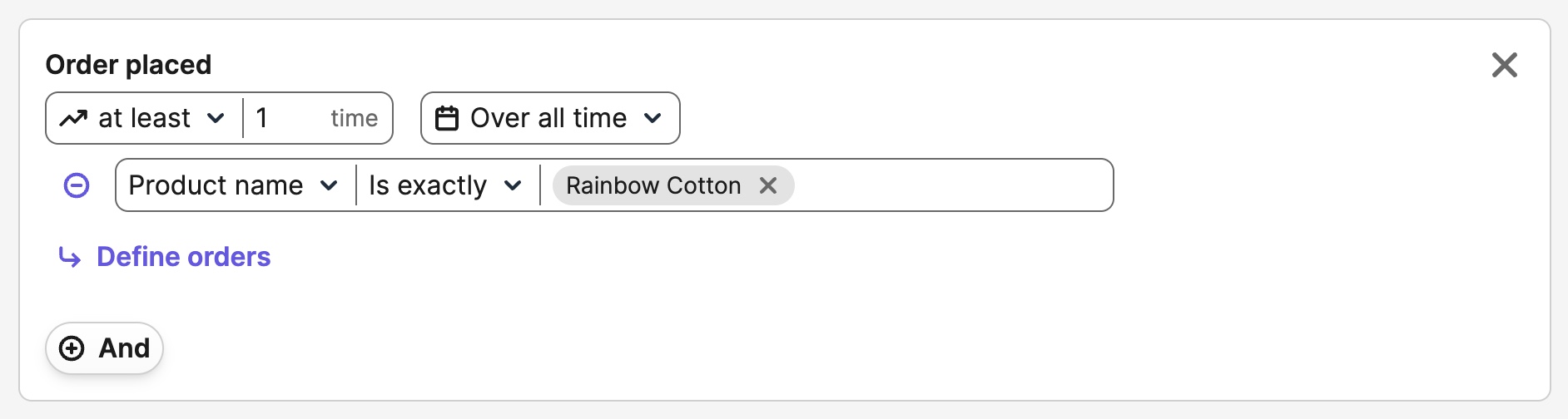Select the Rainbow Cotton tag label
1568x419 pixels.
point(653,185)
